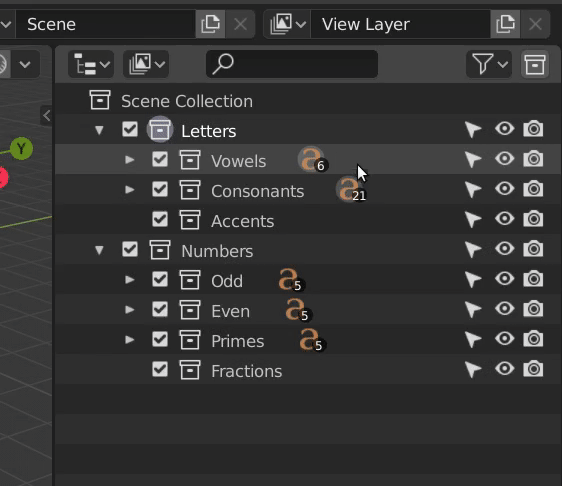Delete the Scene with X button

(240, 24)
